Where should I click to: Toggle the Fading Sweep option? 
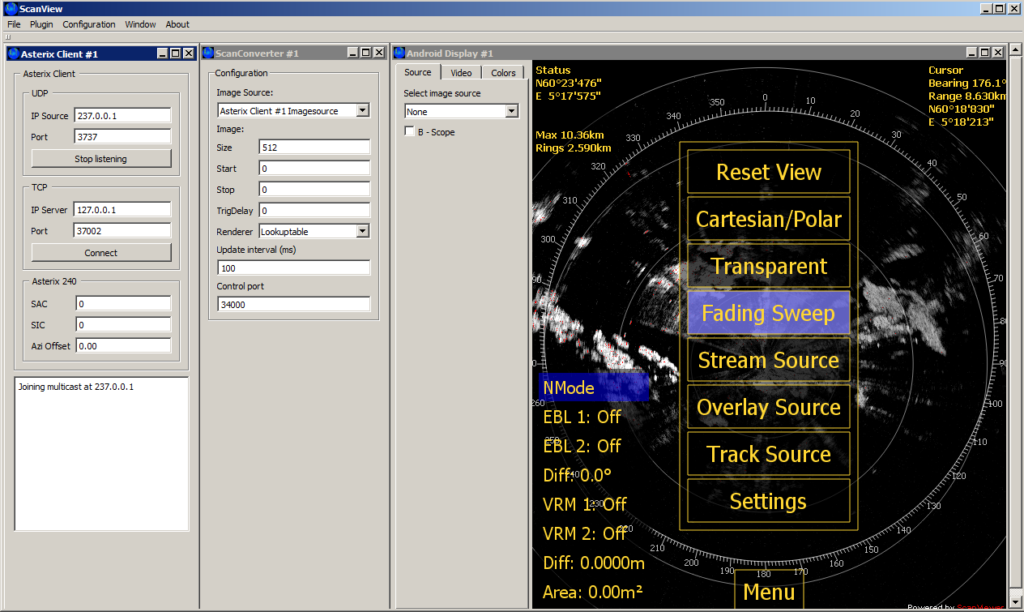[767, 313]
